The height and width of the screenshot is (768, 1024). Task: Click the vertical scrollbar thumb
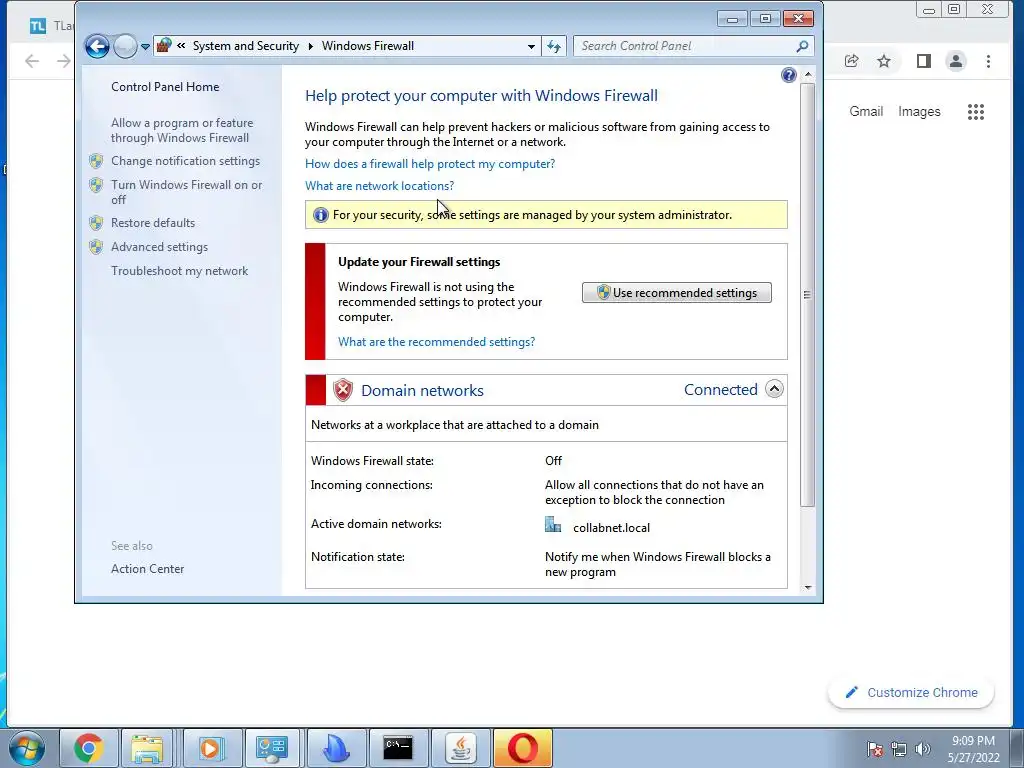[x=808, y=294]
